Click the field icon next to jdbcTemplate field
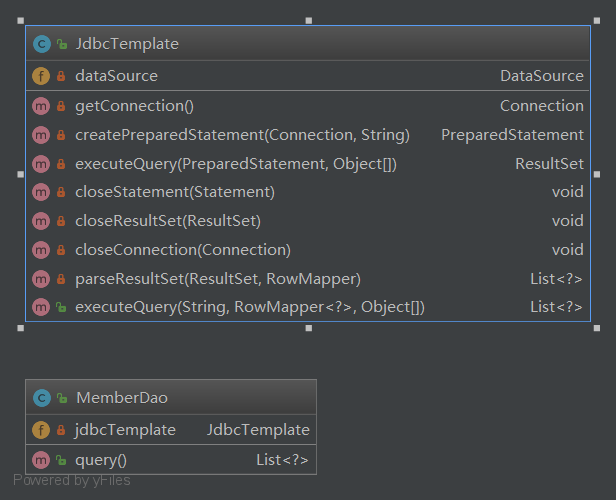The width and height of the screenshot is (616, 500). pos(41,430)
